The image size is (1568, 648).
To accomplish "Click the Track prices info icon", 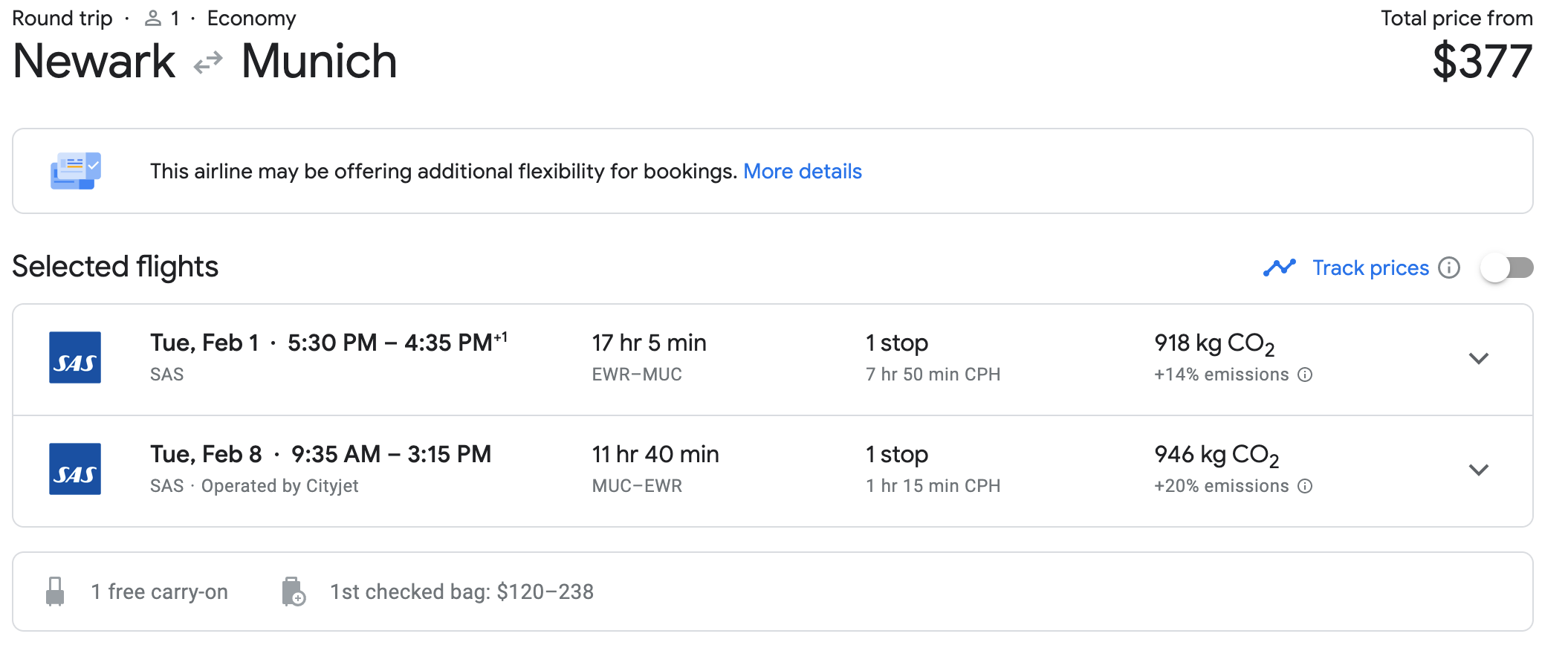I will pyautogui.click(x=1448, y=268).
